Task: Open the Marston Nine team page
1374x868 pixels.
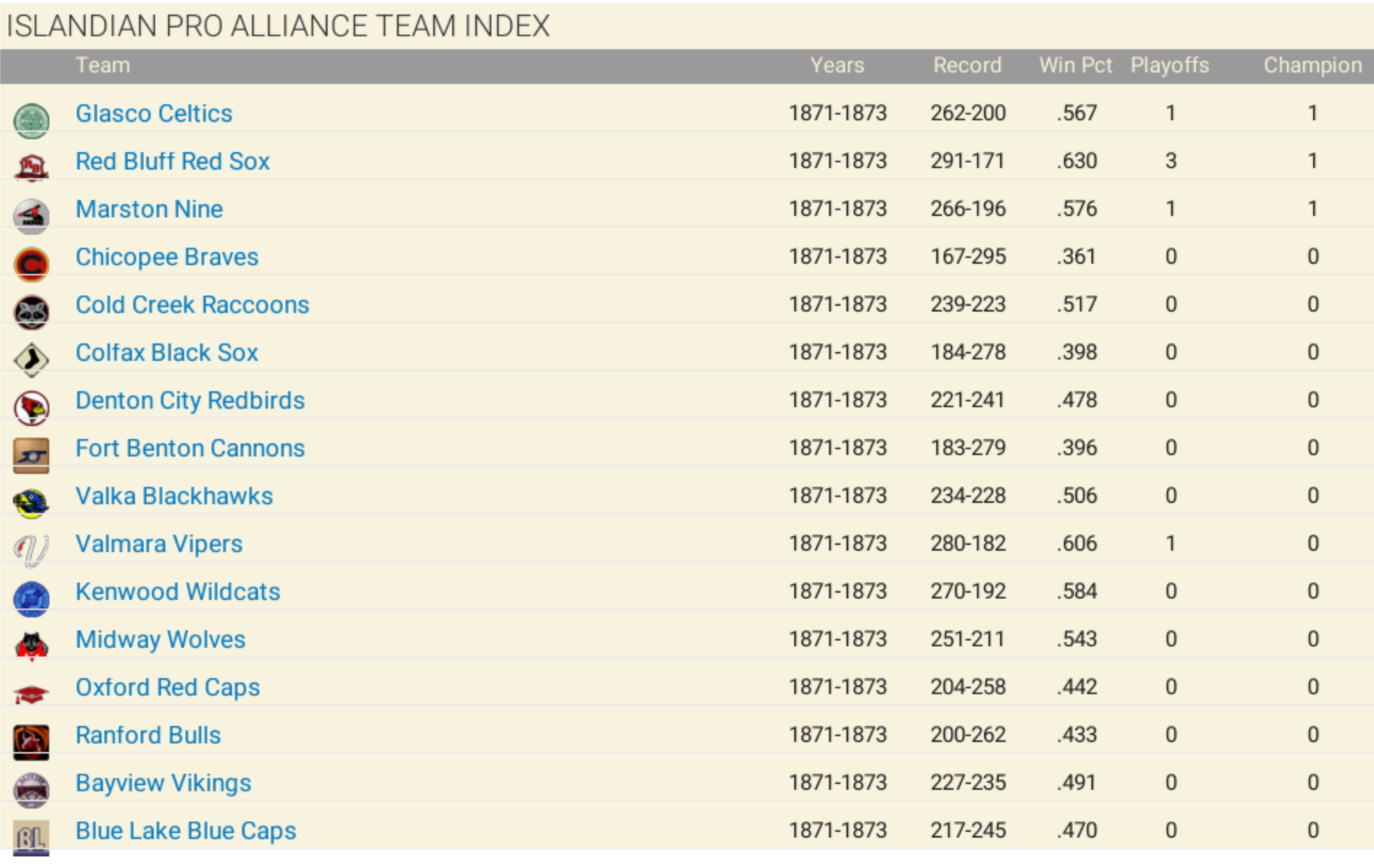Action: click(x=149, y=209)
